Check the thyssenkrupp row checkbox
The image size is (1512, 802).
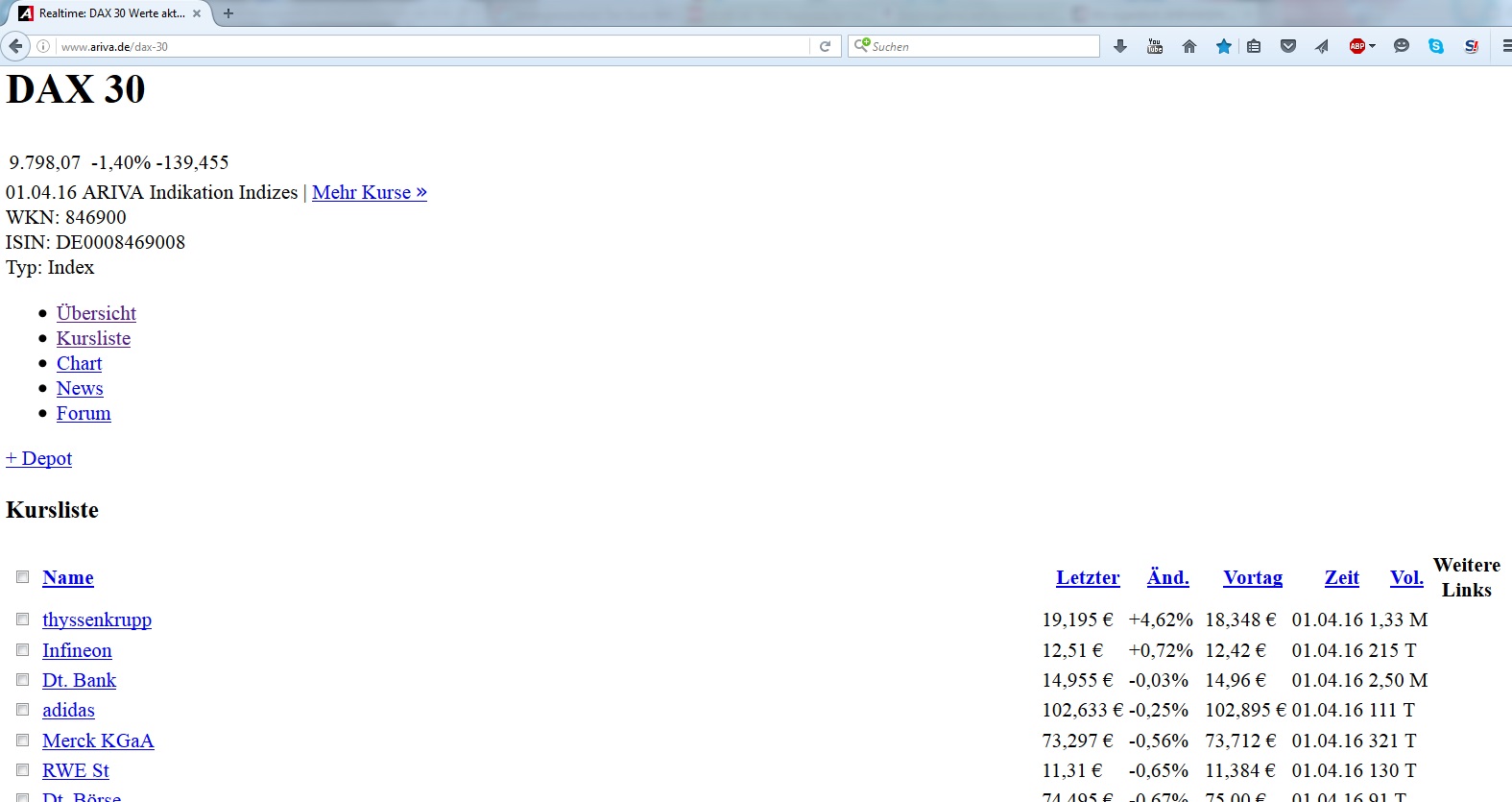[x=22, y=619]
